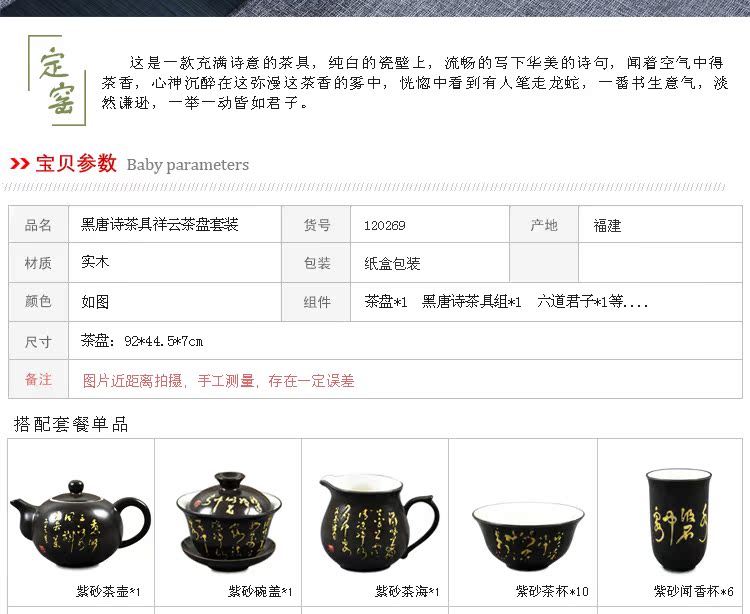Select the 紫砂茶杯 tea cup image
750x614 pixels.
(x=528, y=537)
